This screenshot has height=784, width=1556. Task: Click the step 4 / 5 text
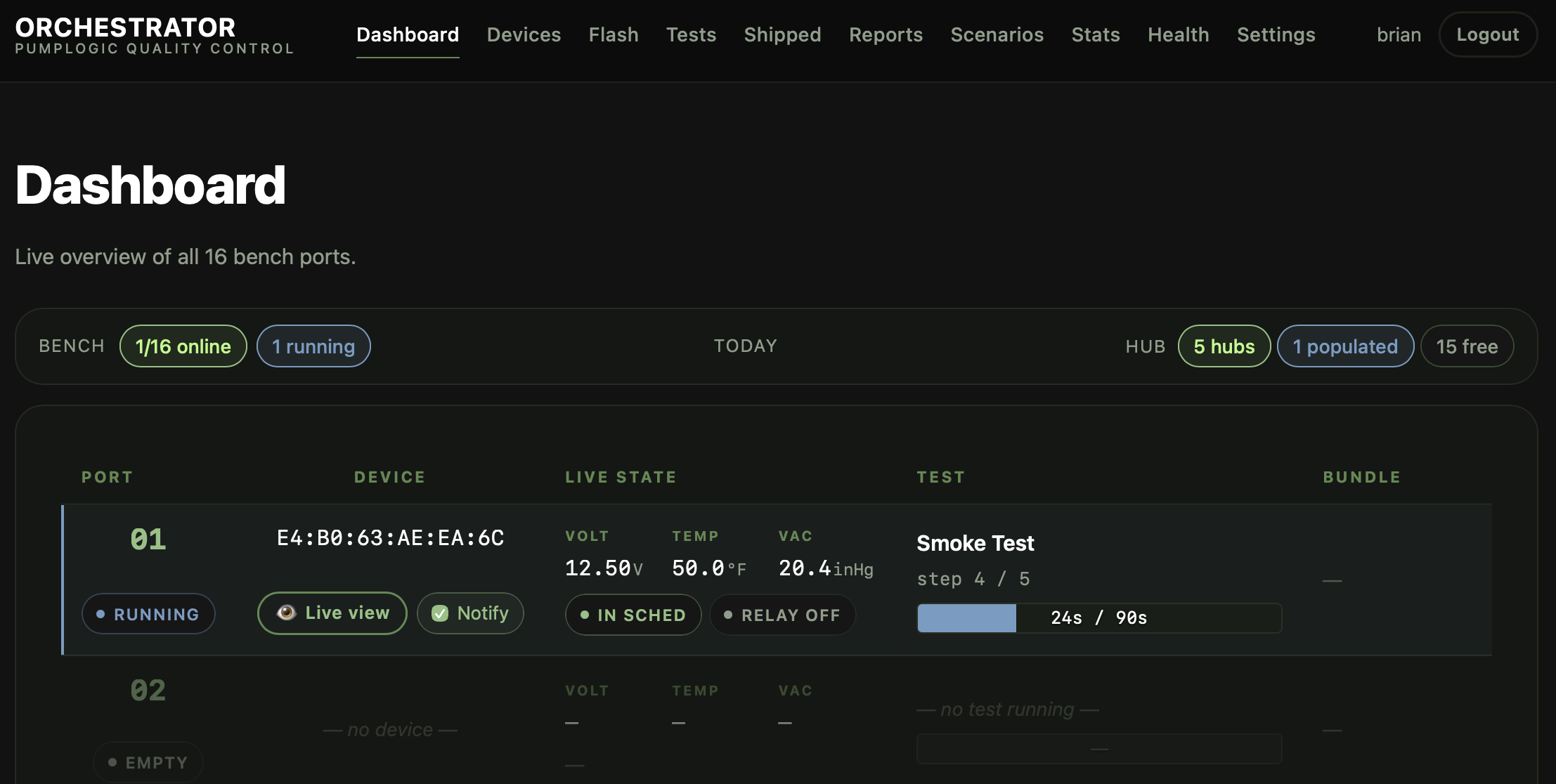coord(973,579)
